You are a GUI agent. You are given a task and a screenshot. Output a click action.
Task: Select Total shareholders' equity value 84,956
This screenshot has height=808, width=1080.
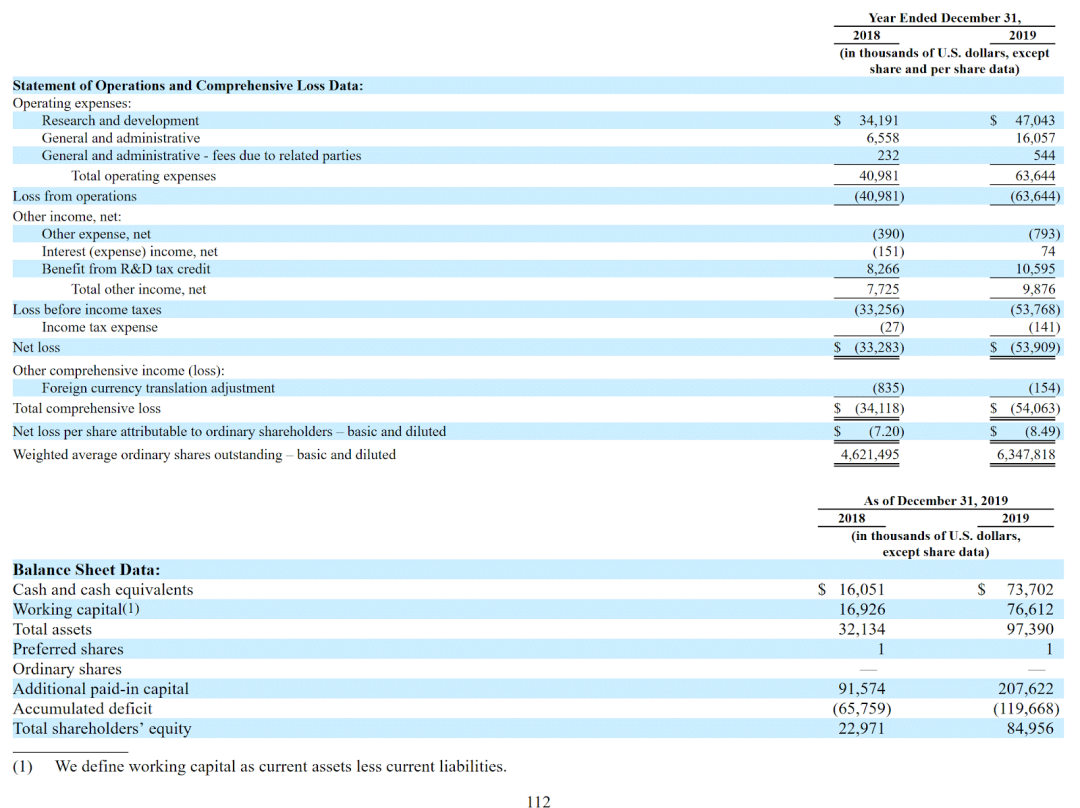(1030, 729)
